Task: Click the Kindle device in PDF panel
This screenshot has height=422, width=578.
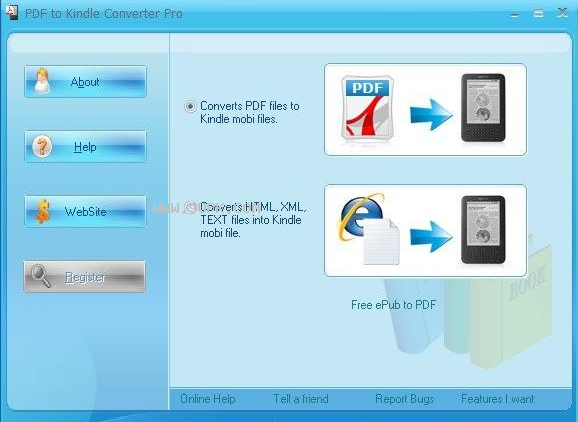Action: click(x=483, y=108)
